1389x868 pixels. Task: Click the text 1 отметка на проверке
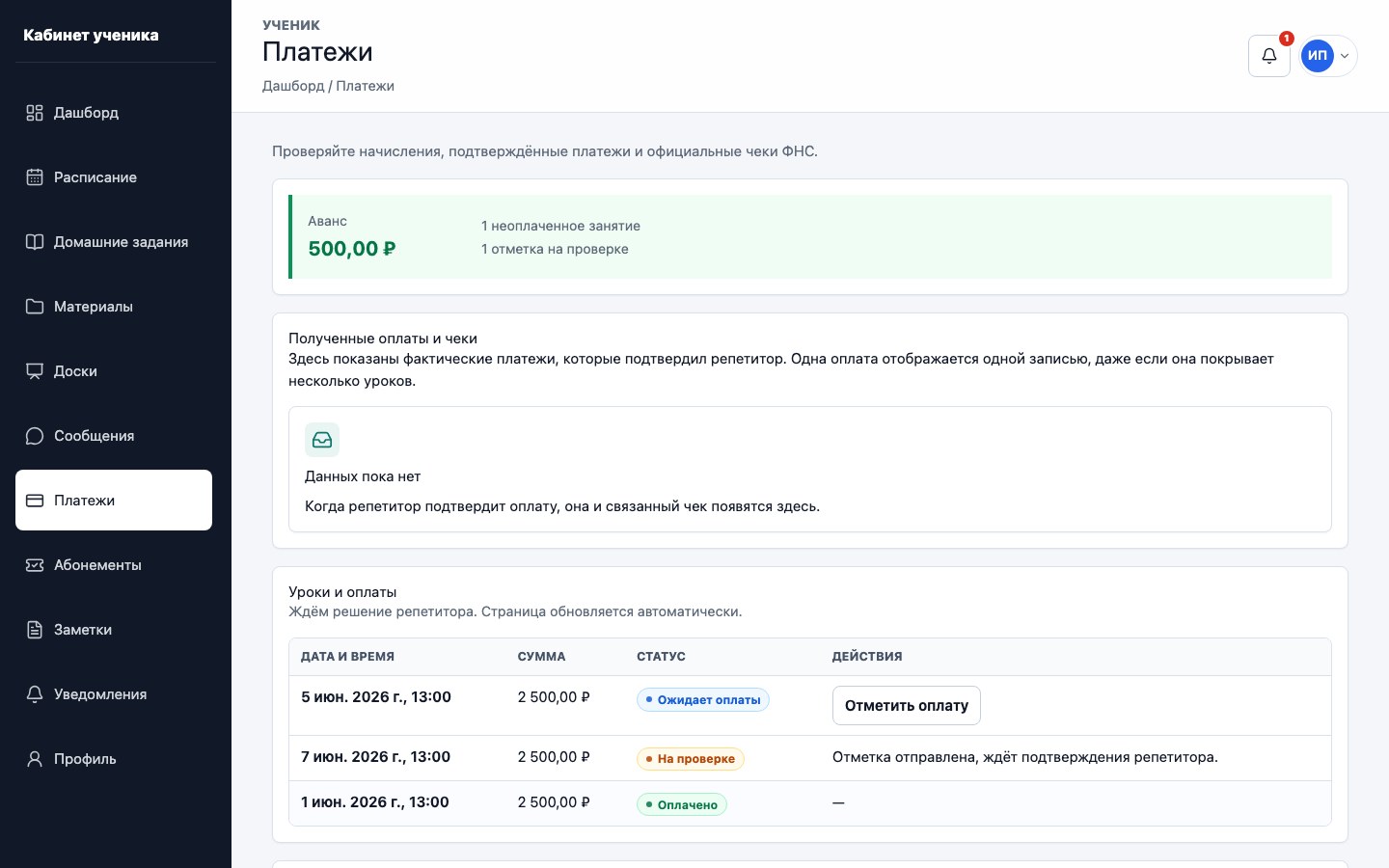[555, 249]
